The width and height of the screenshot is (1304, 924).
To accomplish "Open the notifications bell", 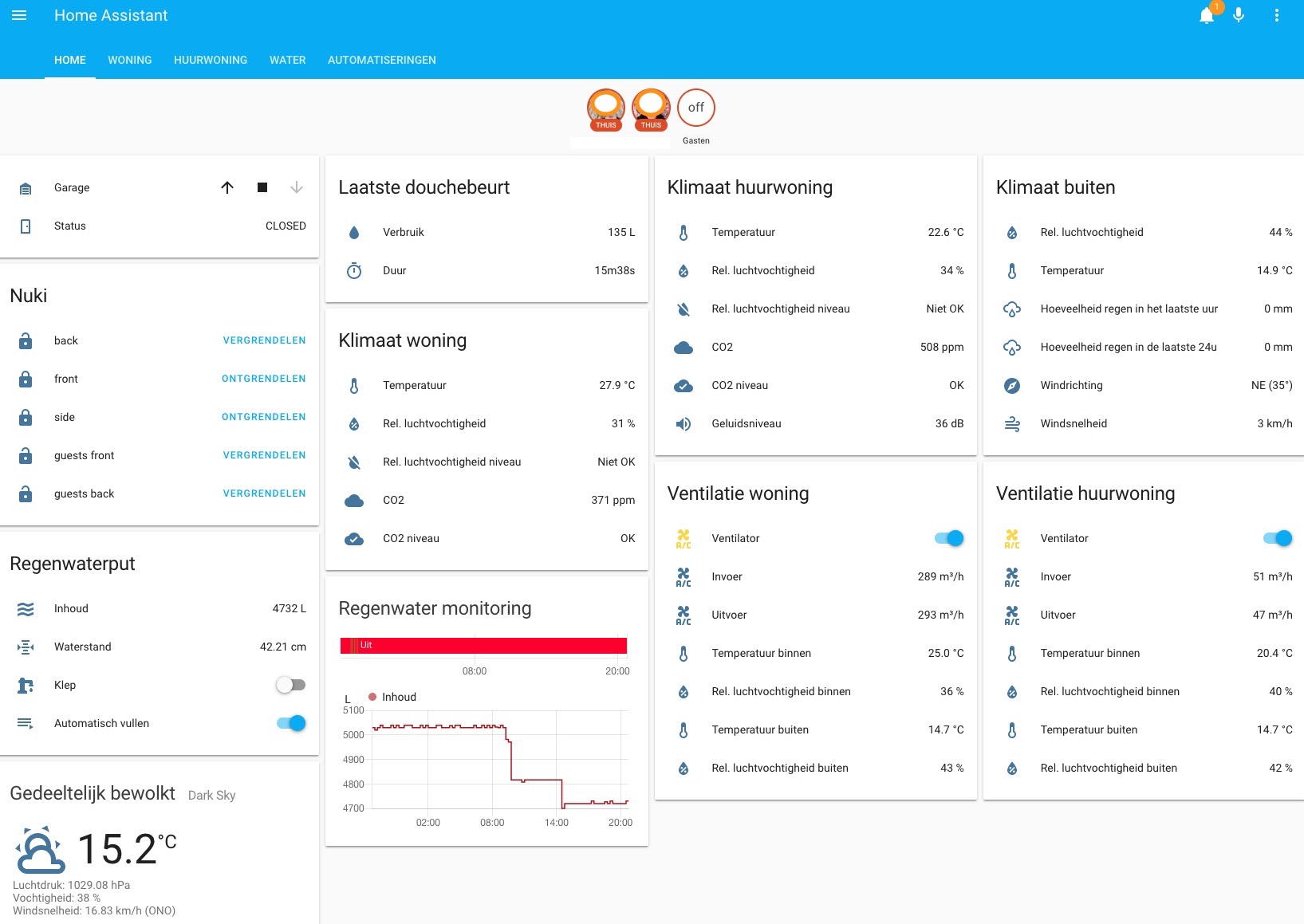I will (x=1207, y=16).
